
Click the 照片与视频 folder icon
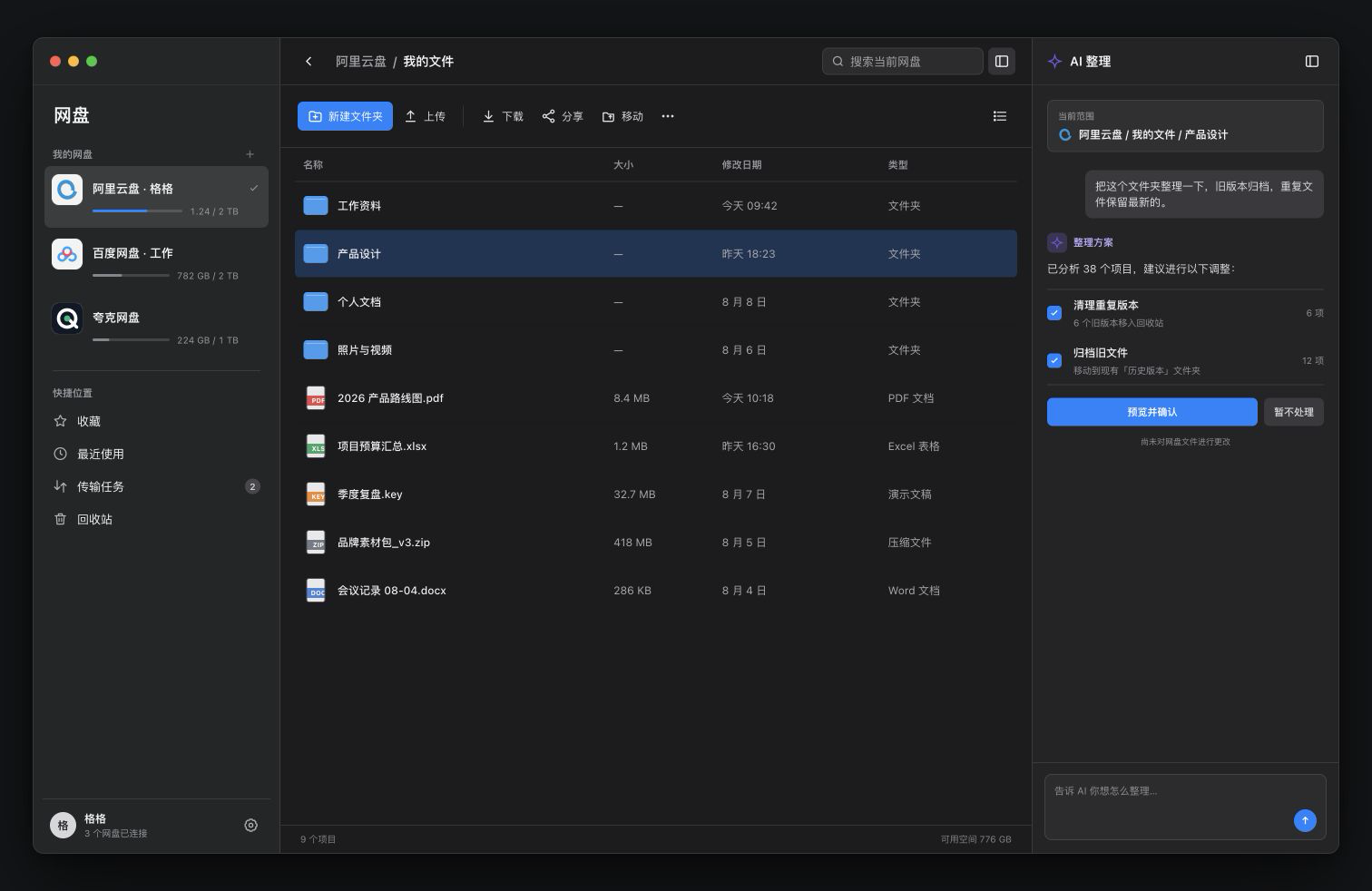point(316,350)
